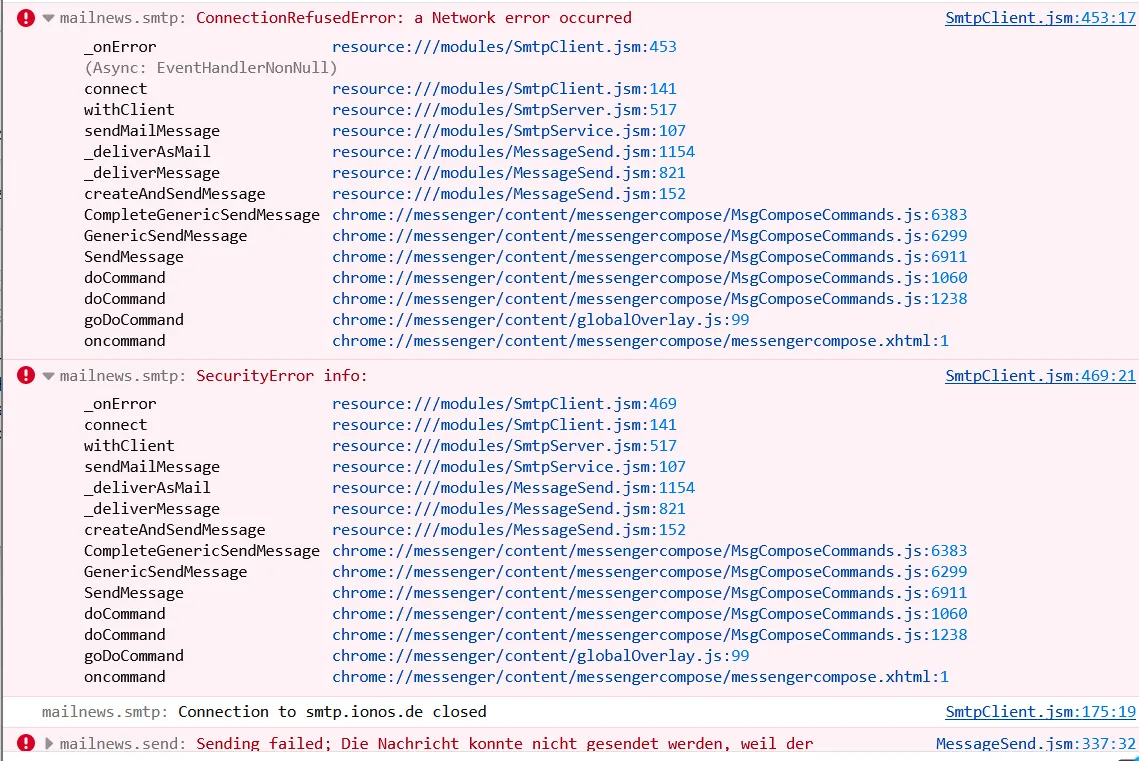
Task: Select 'GenericSendMessage' in SecurityError trace
Action: [166, 572]
